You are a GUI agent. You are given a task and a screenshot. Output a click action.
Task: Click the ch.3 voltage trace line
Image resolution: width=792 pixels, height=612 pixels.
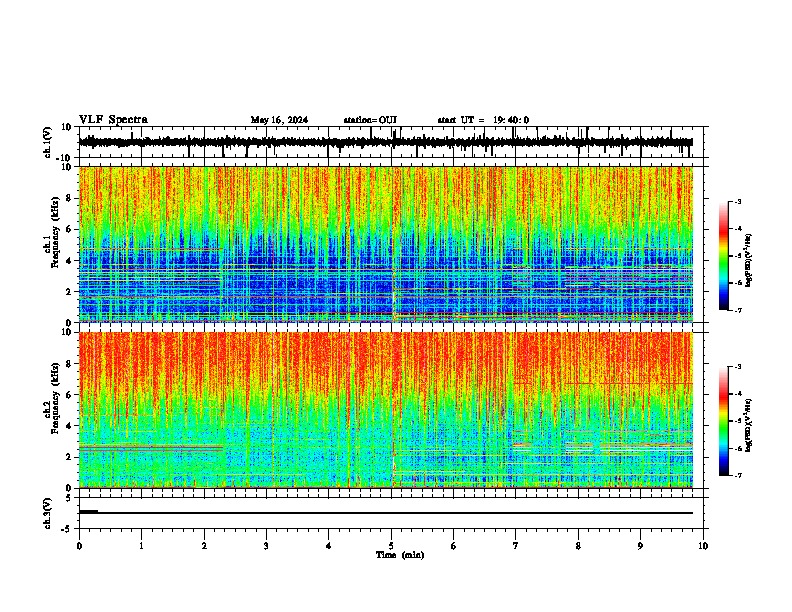point(386,513)
